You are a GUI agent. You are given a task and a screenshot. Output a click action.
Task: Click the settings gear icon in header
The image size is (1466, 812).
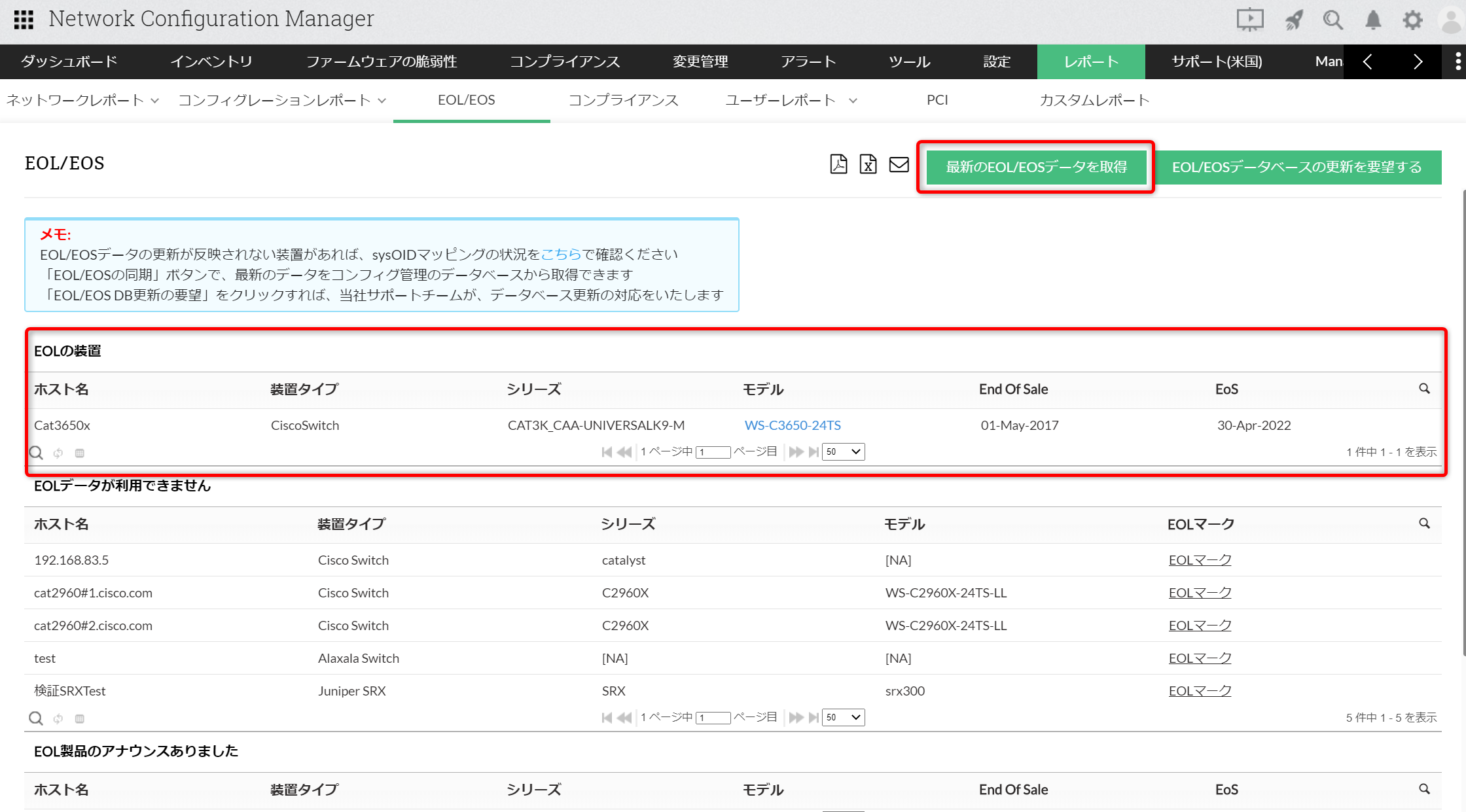pyautogui.click(x=1412, y=20)
